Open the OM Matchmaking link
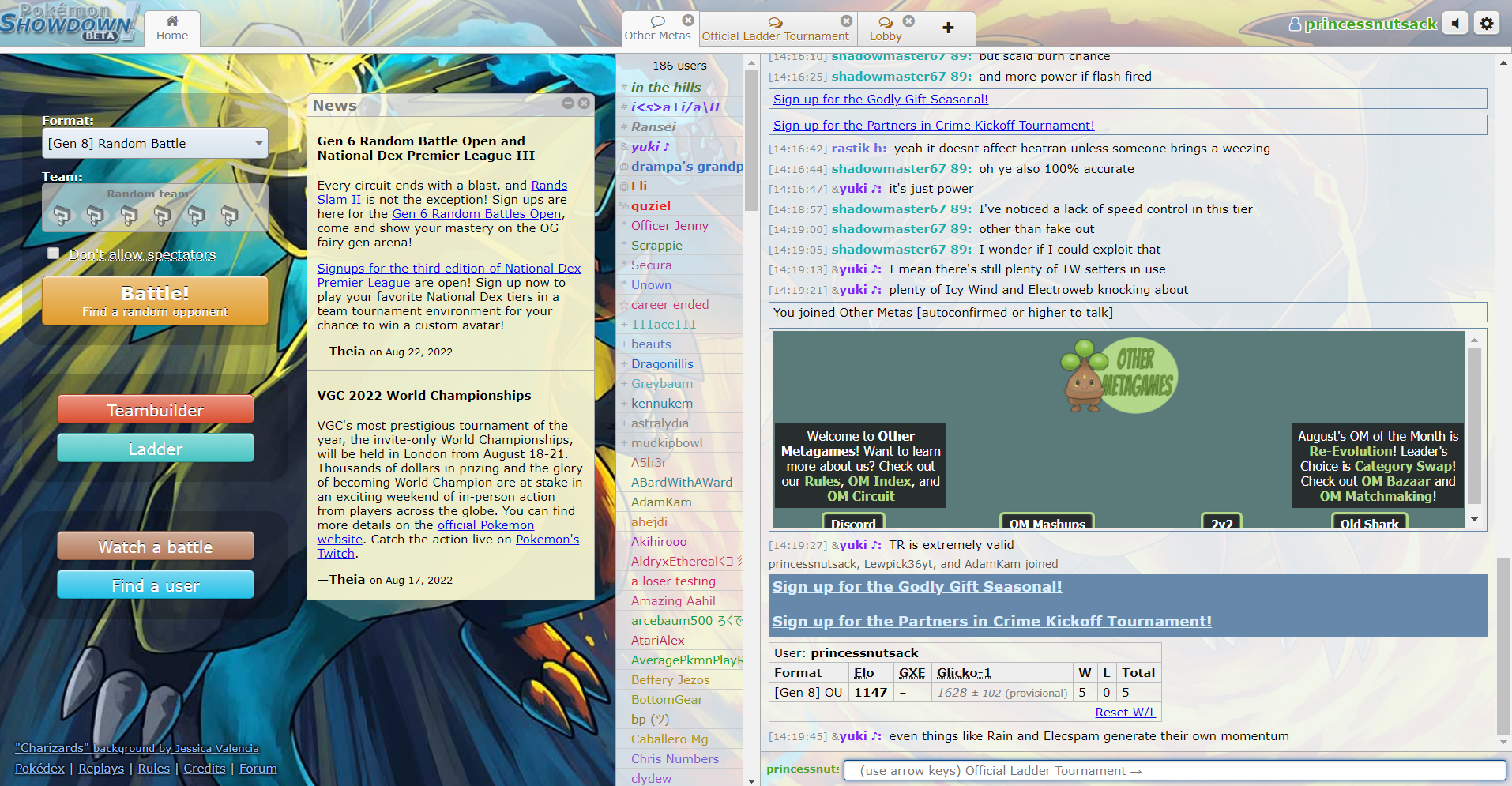 tap(1378, 496)
